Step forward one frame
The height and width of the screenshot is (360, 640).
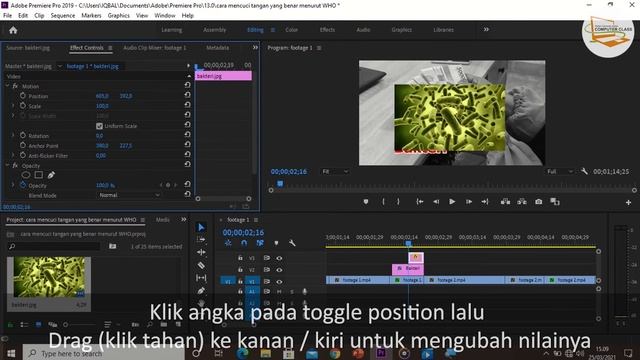(x=469, y=202)
